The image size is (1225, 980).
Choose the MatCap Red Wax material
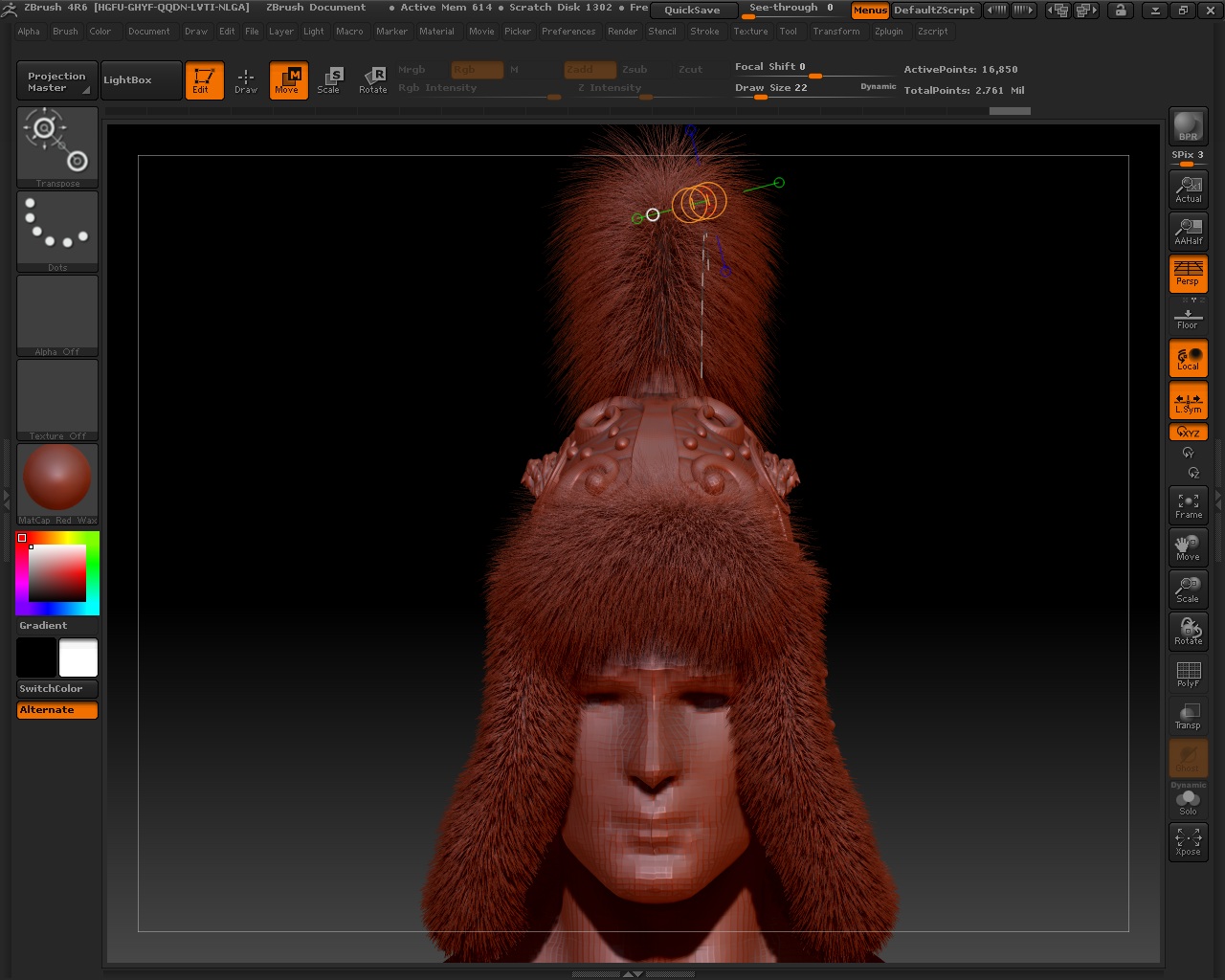coord(57,484)
